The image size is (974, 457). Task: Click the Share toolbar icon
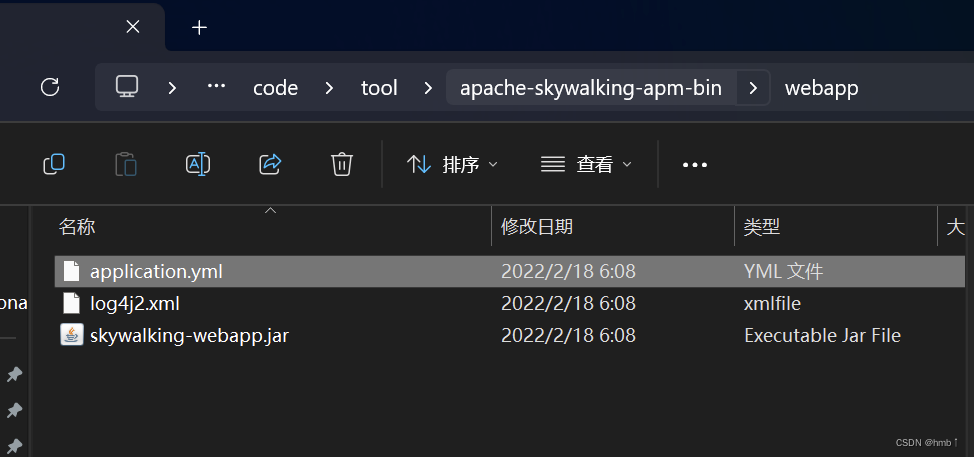click(x=270, y=165)
